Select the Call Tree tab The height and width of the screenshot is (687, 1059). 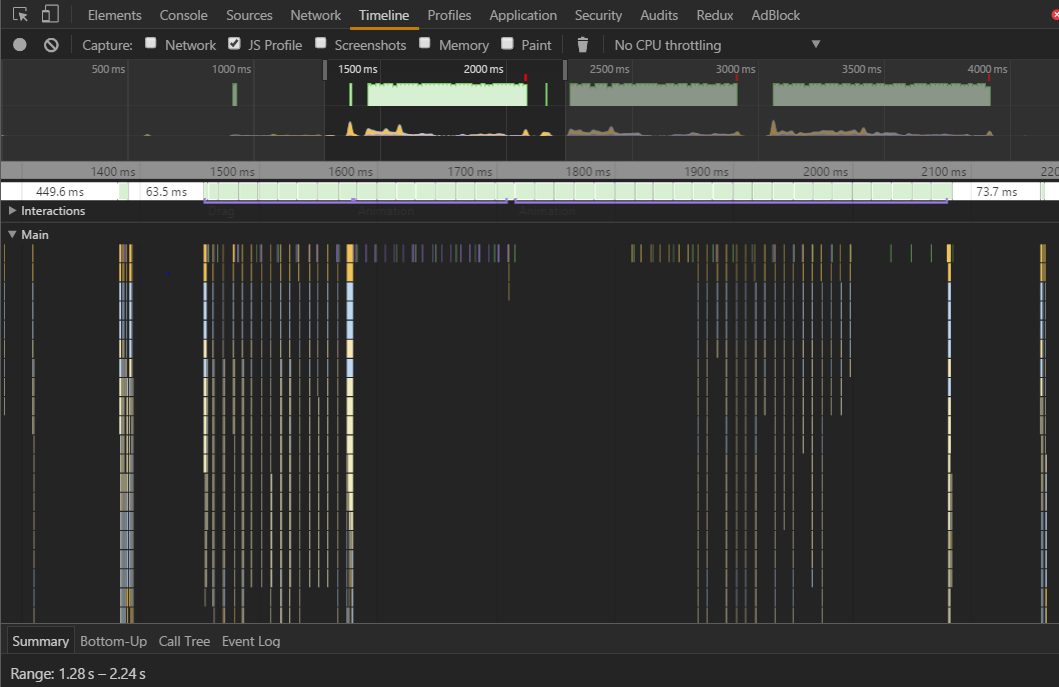[x=184, y=641]
